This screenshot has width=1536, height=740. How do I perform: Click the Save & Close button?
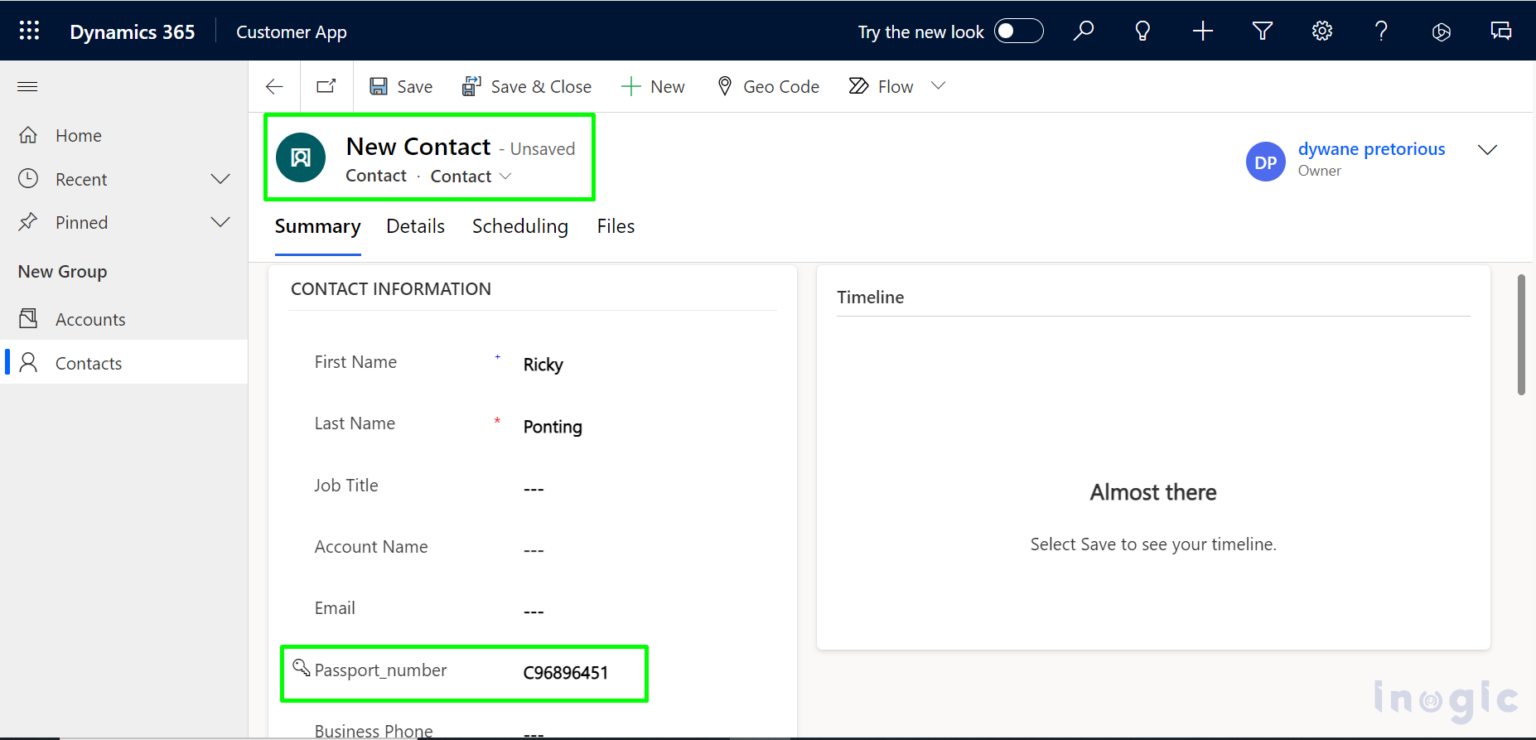coord(527,87)
